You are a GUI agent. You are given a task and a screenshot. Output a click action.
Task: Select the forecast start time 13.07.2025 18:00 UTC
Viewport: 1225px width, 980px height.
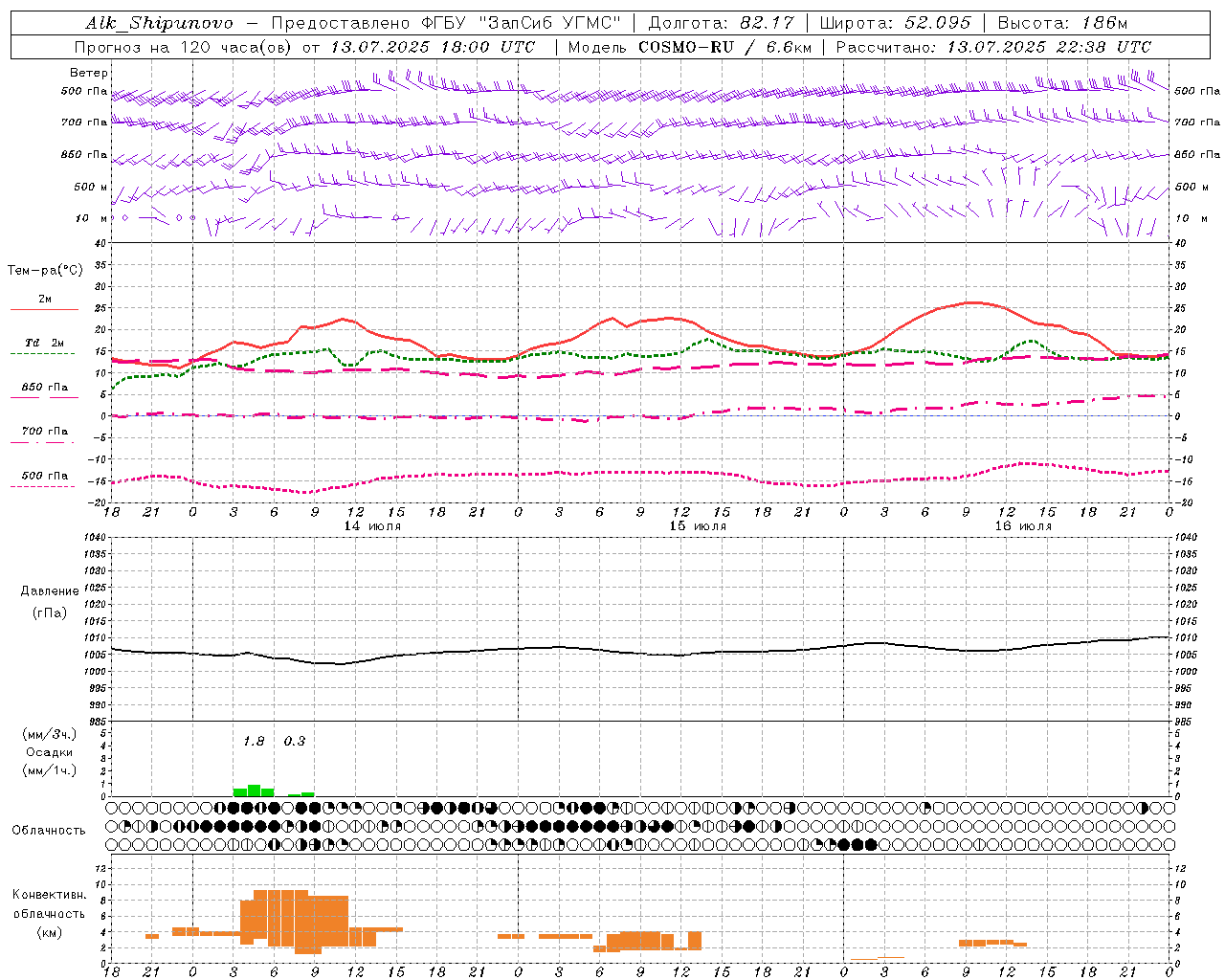click(433, 47)
